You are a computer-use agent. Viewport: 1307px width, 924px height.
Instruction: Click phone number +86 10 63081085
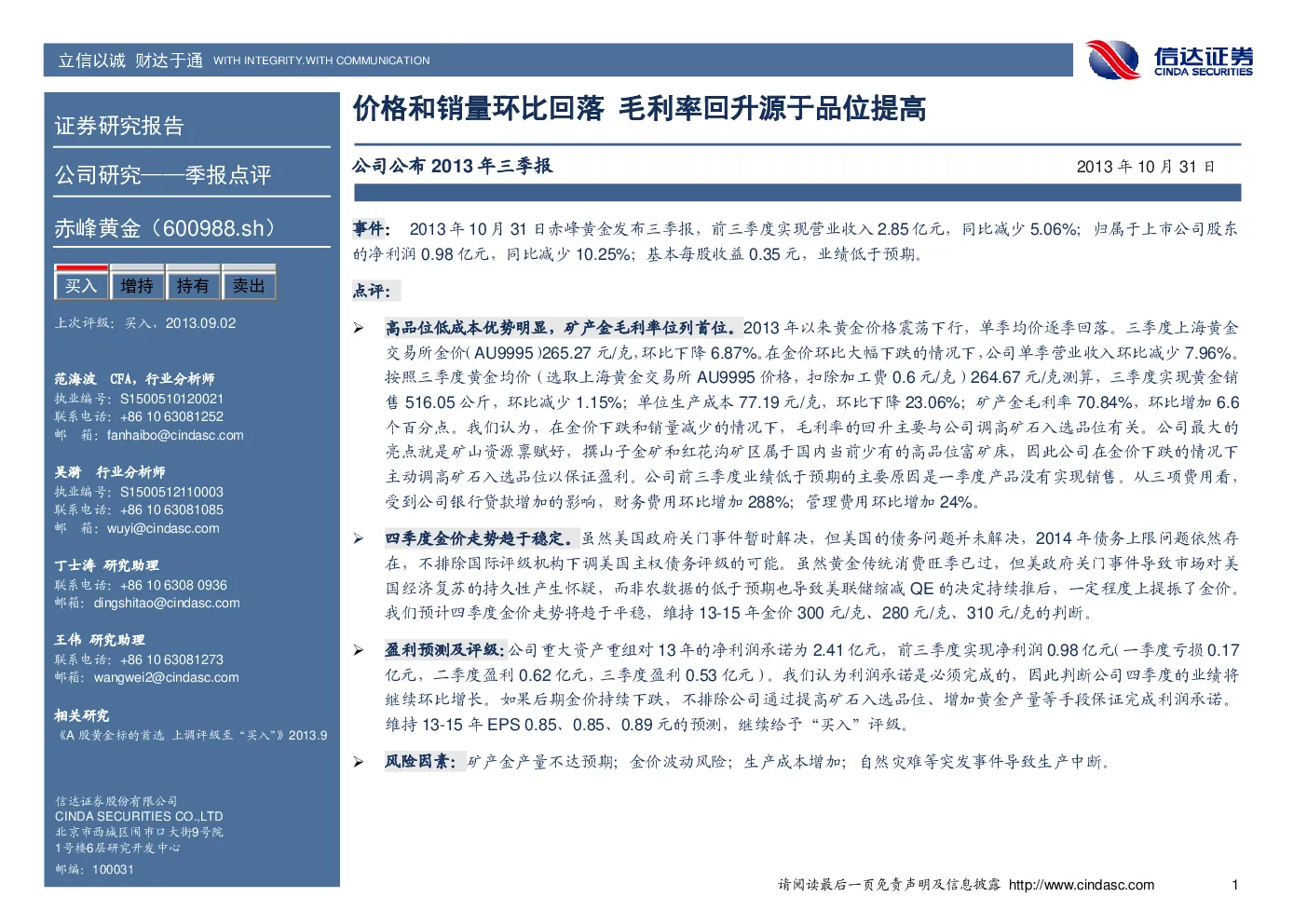pyautogui.click(x=171, y=510)
